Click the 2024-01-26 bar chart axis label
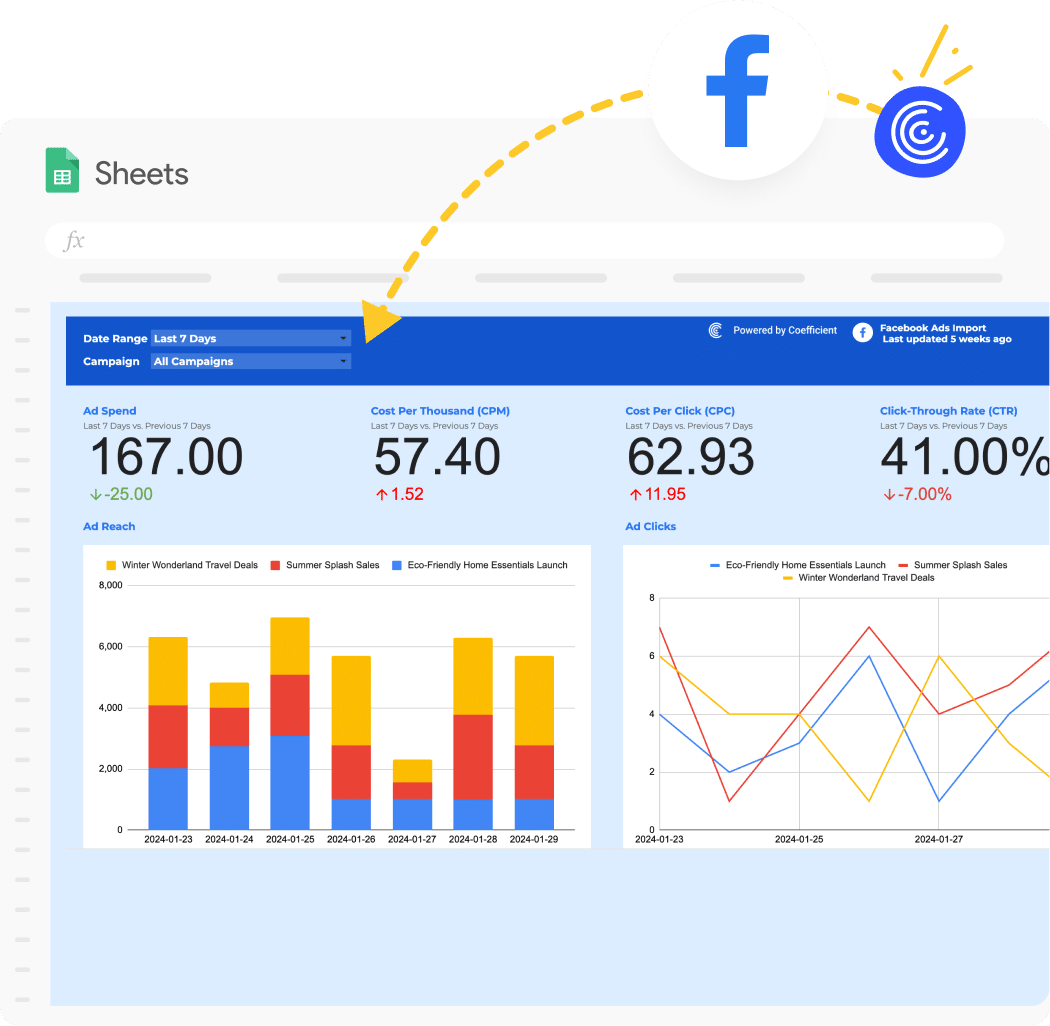The width and height of the screenshot is (1050, 1026). tap(351, 839)
